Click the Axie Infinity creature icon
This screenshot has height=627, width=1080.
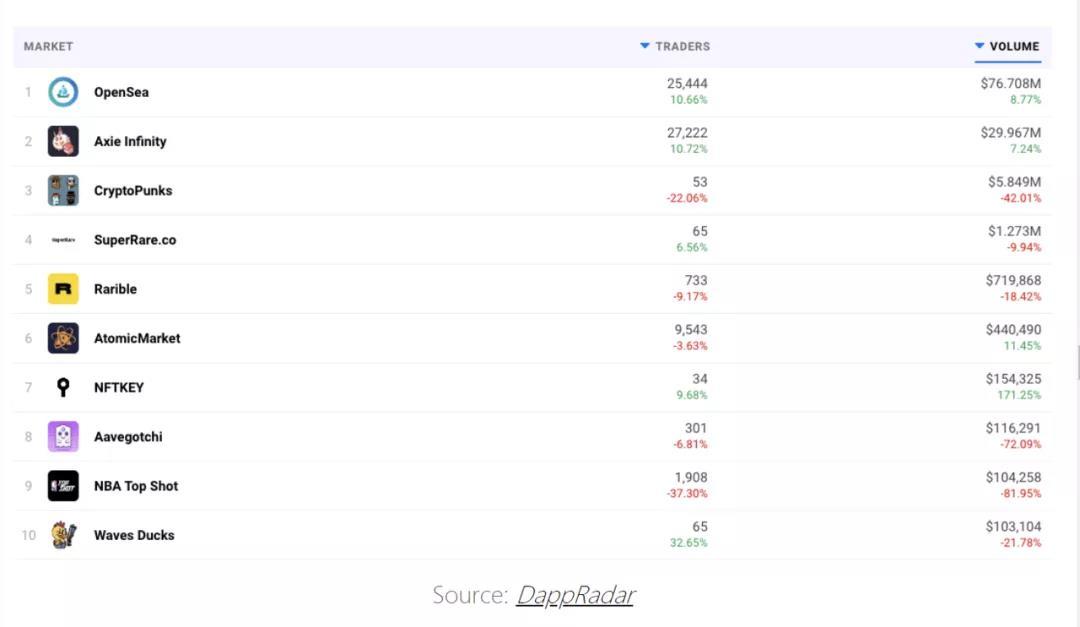tap(63, 141)
